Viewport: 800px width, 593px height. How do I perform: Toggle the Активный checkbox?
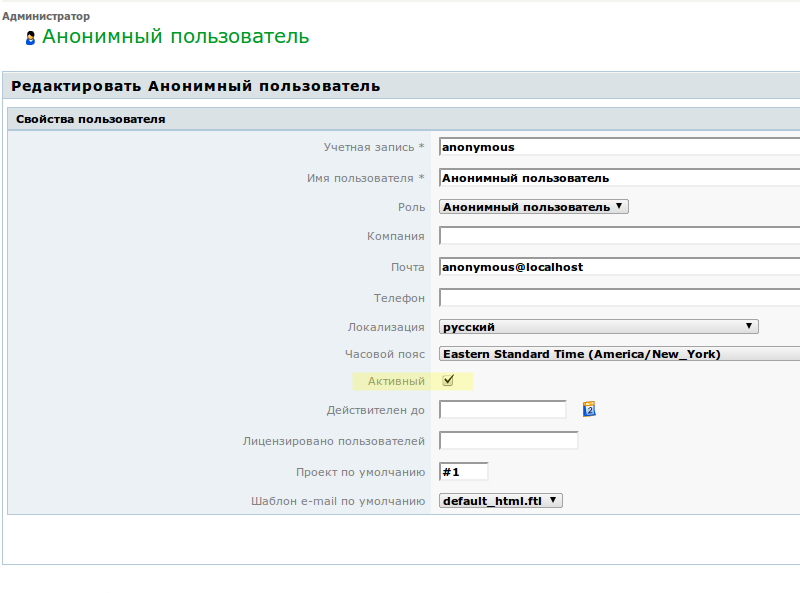point(448,380)
